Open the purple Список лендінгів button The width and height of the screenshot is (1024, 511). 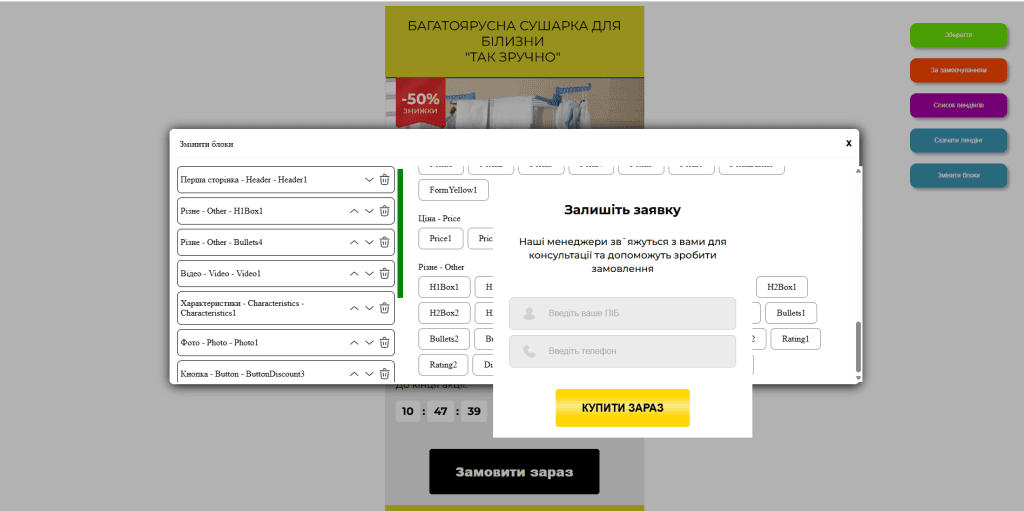[x=958, y=105]
